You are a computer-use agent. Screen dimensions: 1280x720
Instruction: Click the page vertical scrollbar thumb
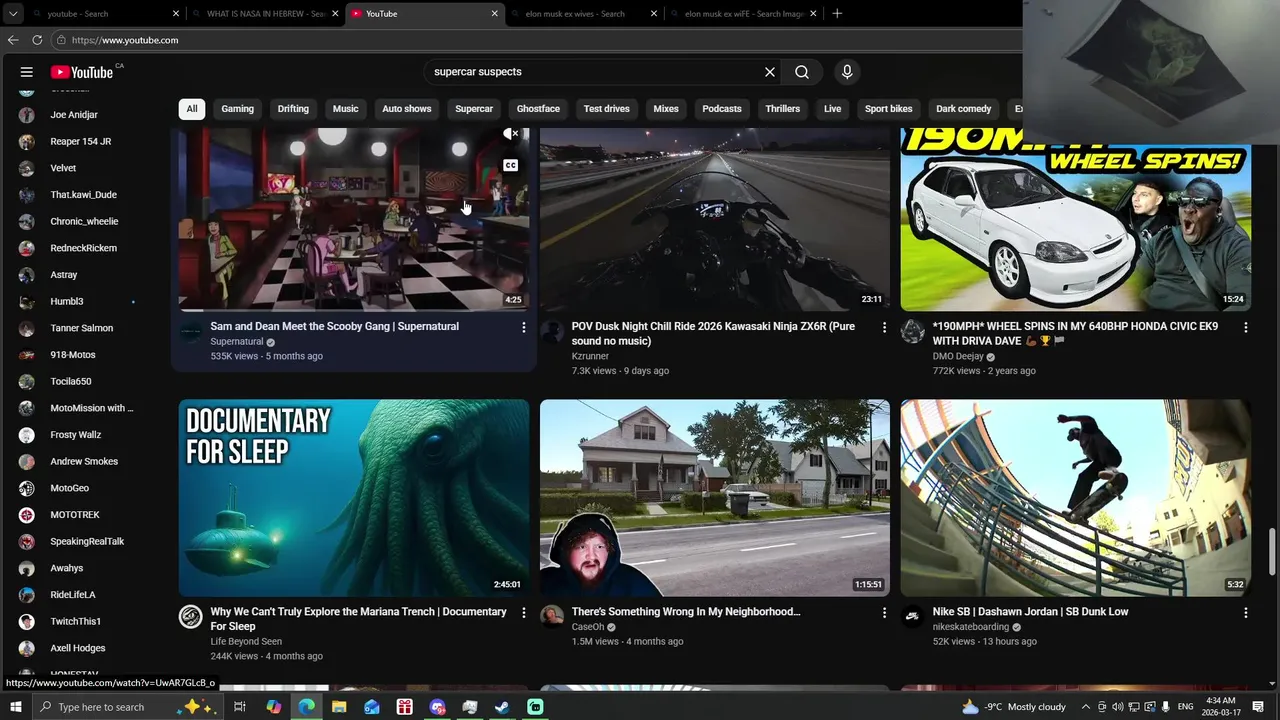[1273, 553]
